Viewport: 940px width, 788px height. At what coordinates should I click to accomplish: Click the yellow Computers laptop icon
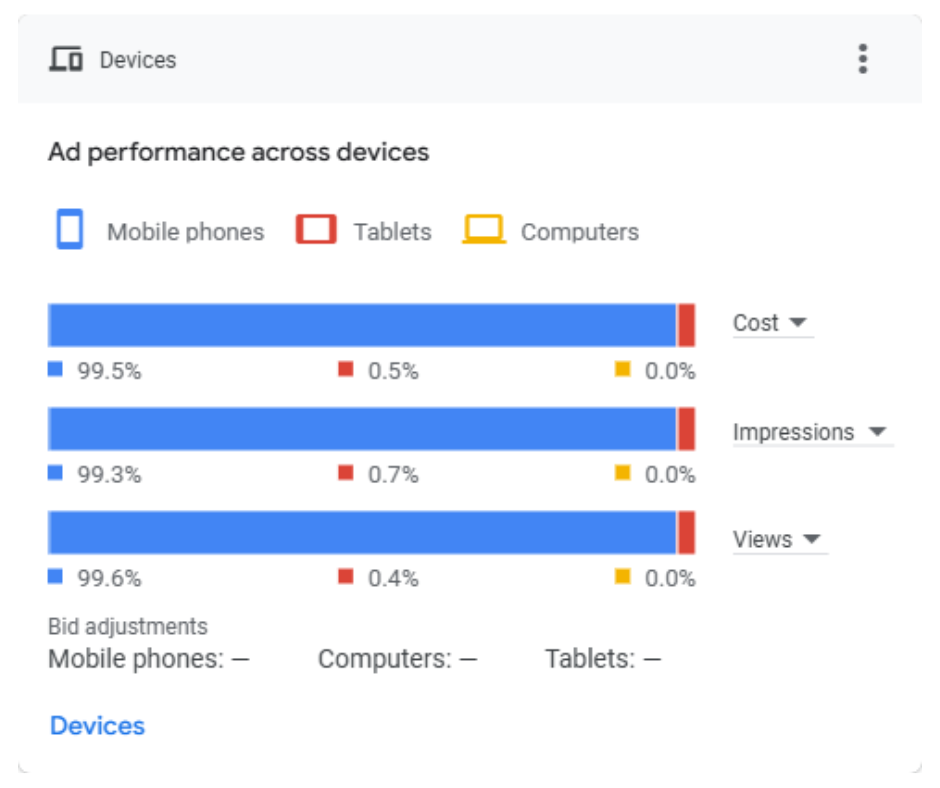tap(484, 230)
